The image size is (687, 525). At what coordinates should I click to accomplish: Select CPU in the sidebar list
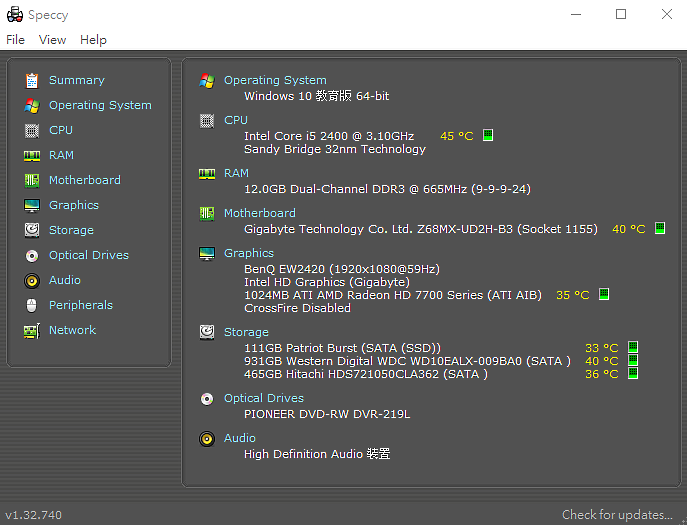pos(61,130)
